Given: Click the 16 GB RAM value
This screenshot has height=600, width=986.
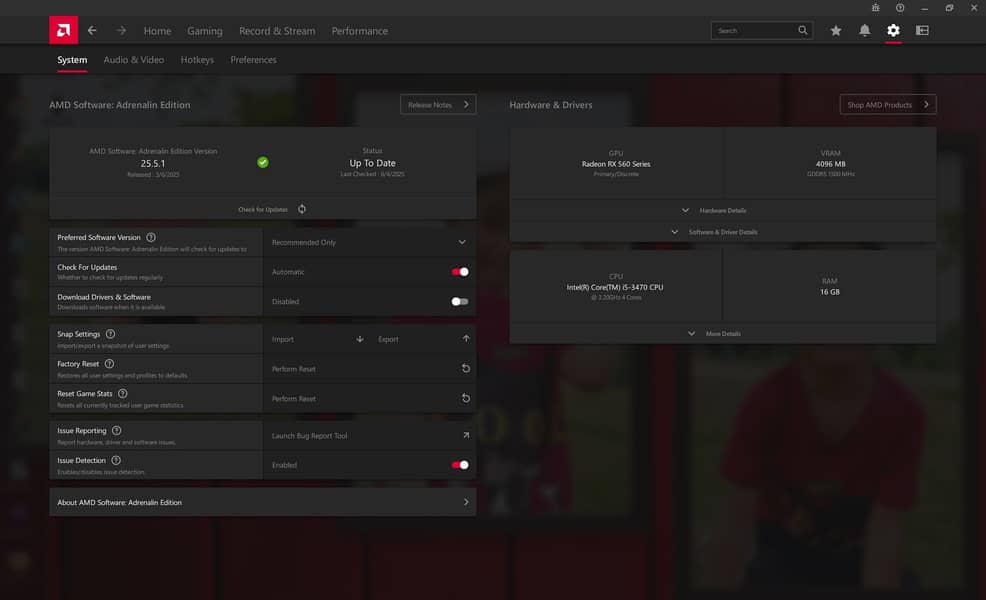Looking at the screenshot, I should coord(829,292).
